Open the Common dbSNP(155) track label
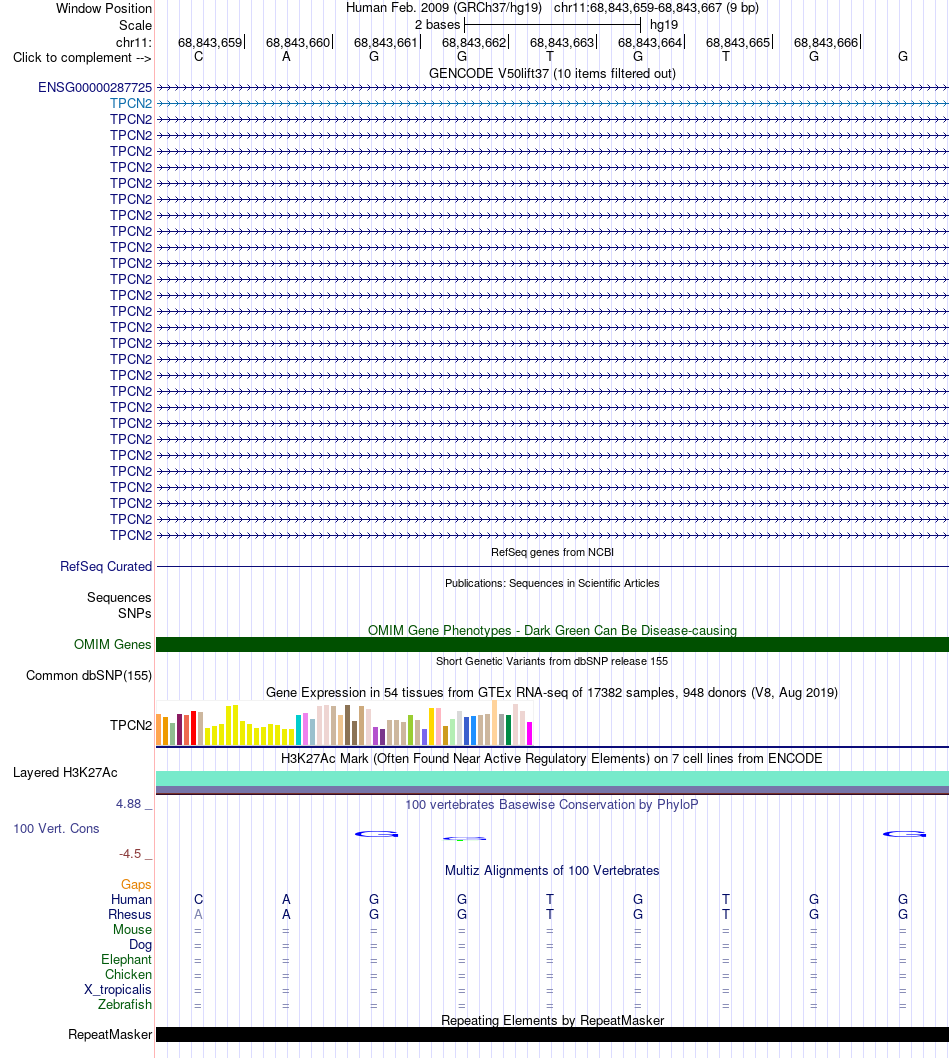Image resolution: width=950 pixels, height=1058 pixels. tap(88, 675)
